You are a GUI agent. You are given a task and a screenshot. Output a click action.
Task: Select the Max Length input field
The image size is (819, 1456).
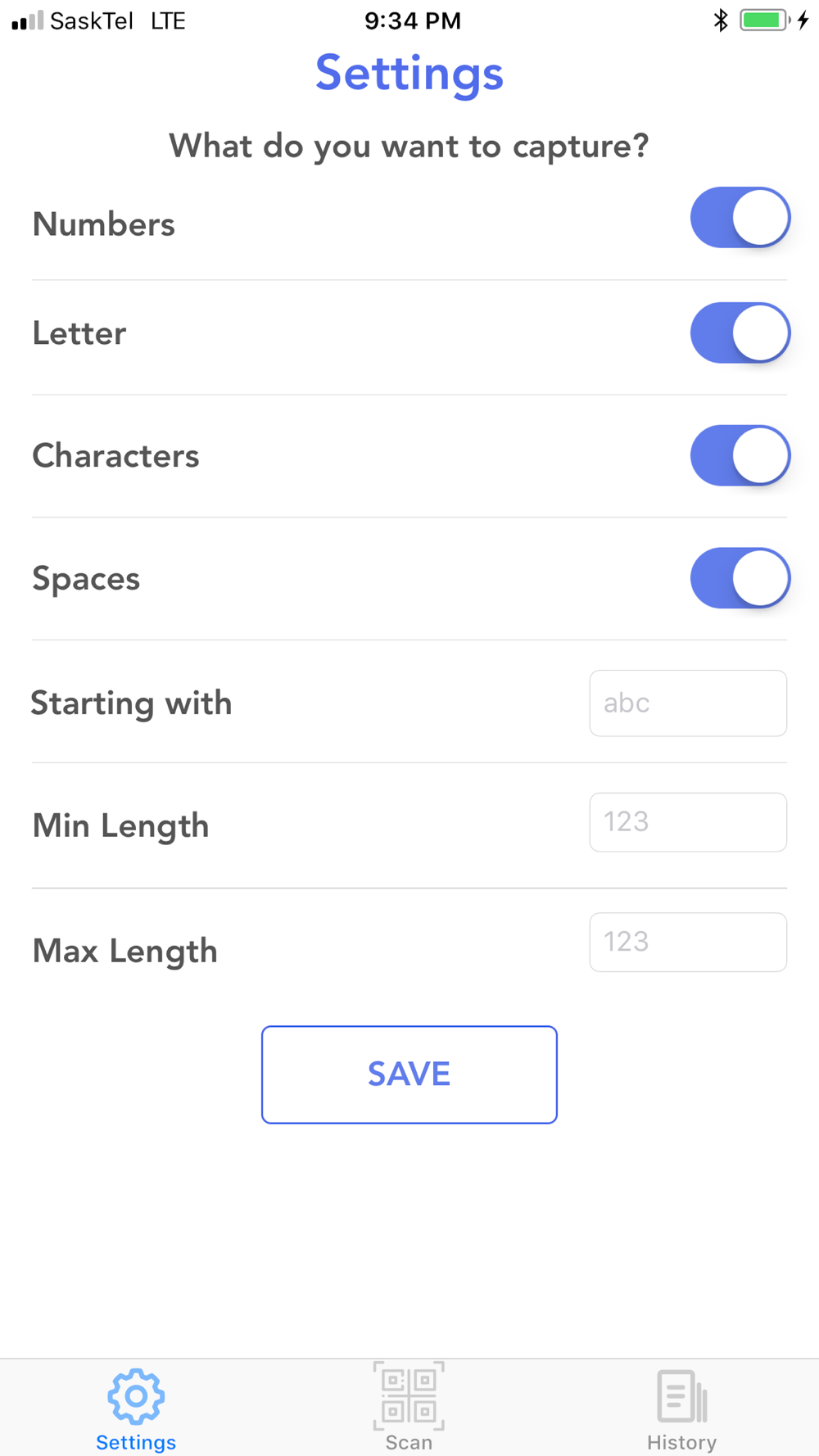coord(688,943)
